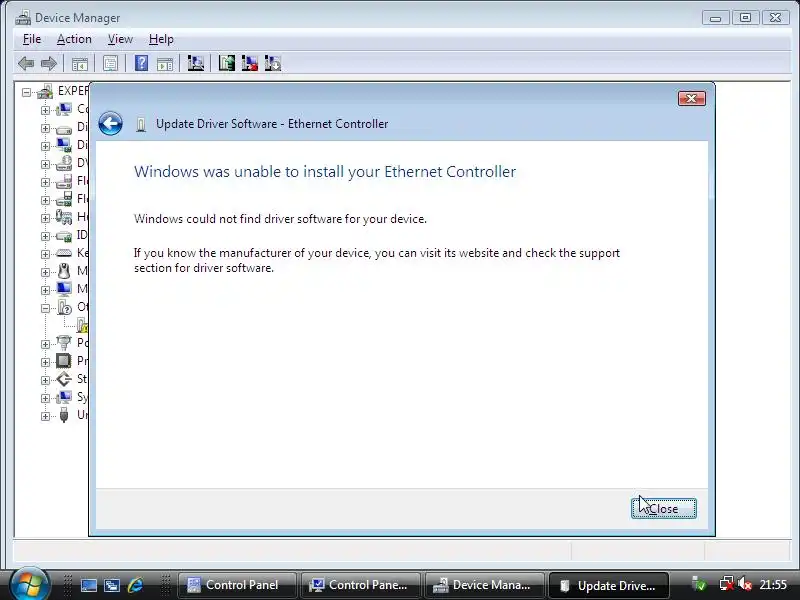Click the blue question-mark Help toolbar icon
Screen dimensions: 800x600
141,63
